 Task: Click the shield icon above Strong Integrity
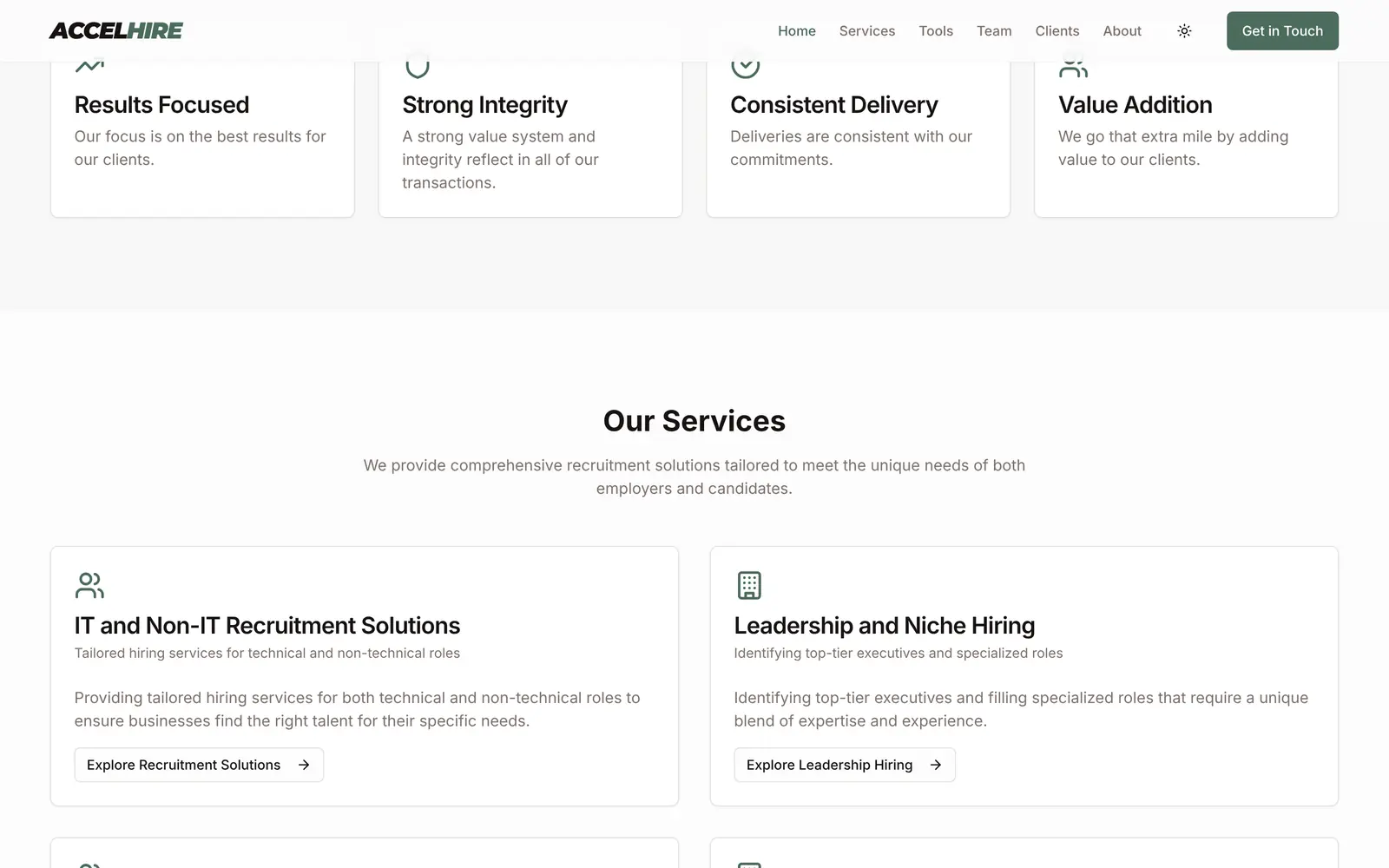pos(418,68)
